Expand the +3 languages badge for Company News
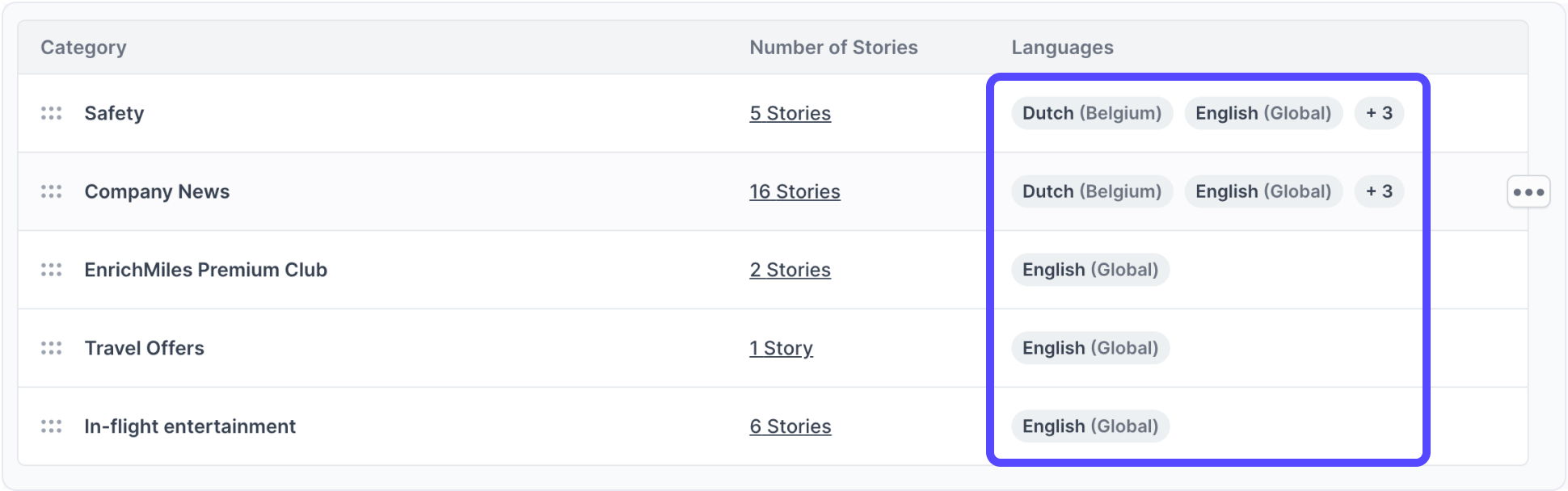 (x=1379, y=191)
